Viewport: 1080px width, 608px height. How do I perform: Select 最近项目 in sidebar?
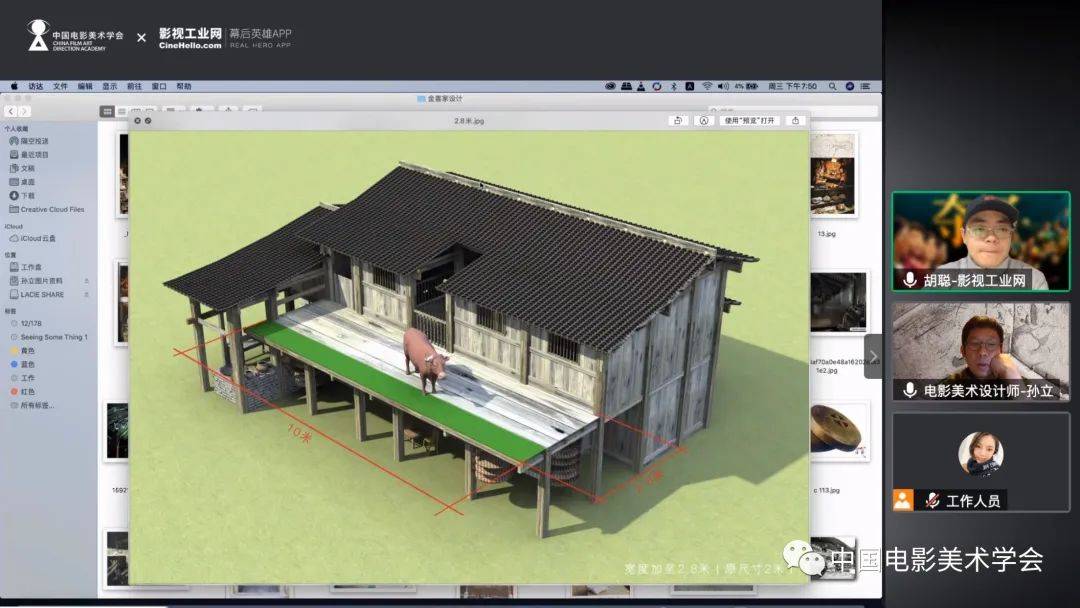tap(29, 155)
